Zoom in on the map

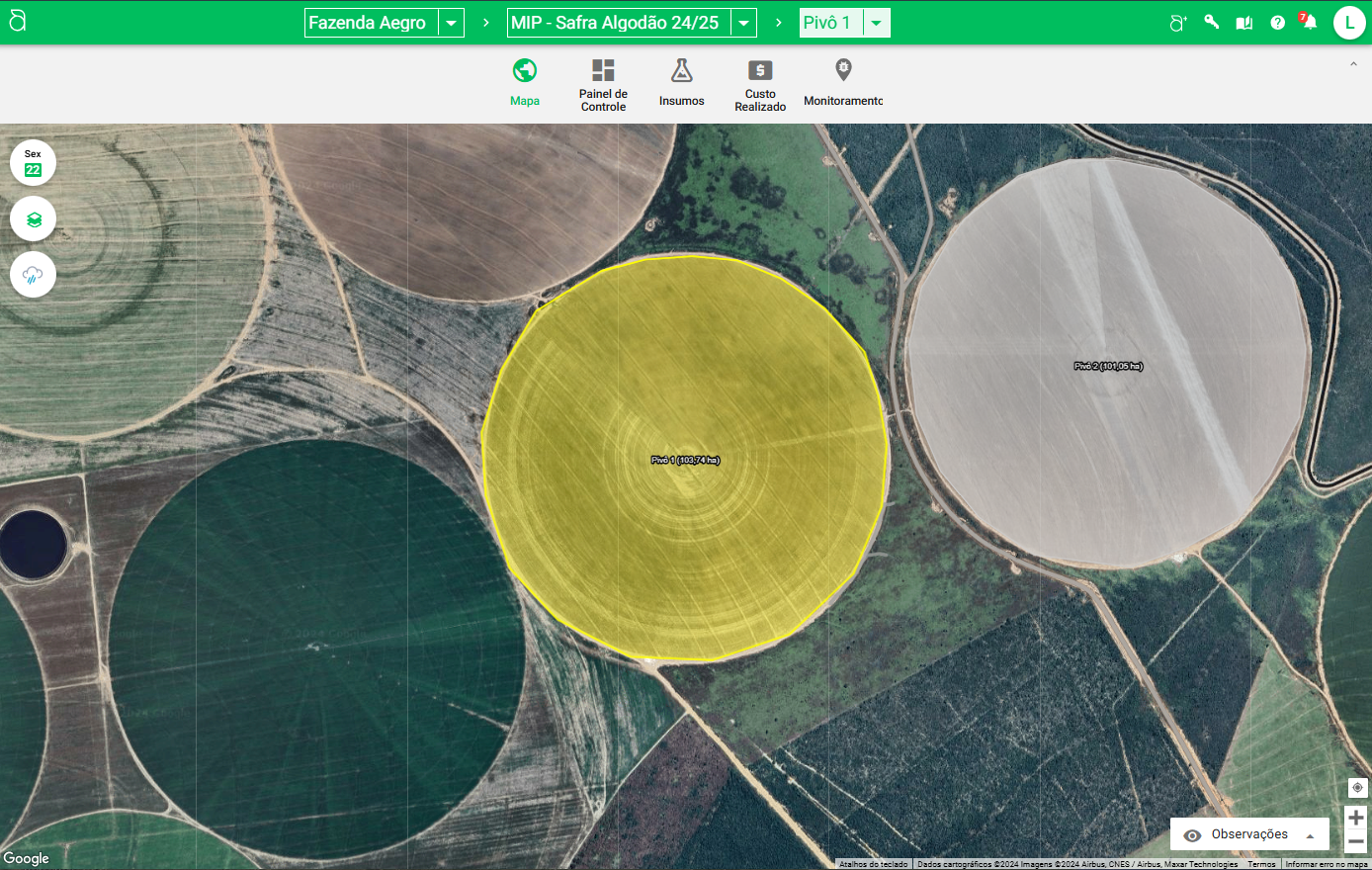click(1356, 818)
